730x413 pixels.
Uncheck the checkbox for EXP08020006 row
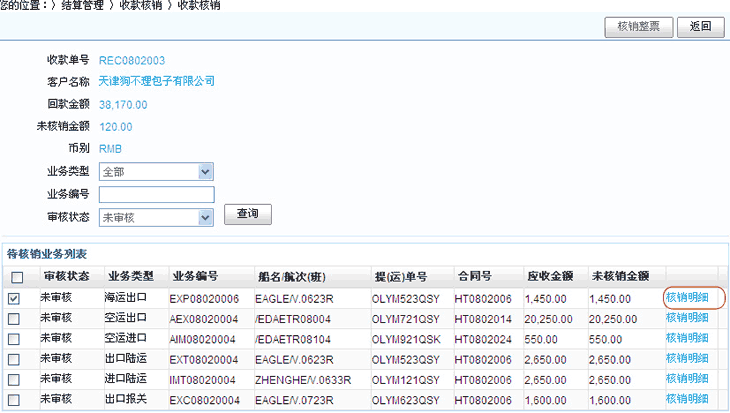point(15,298)
